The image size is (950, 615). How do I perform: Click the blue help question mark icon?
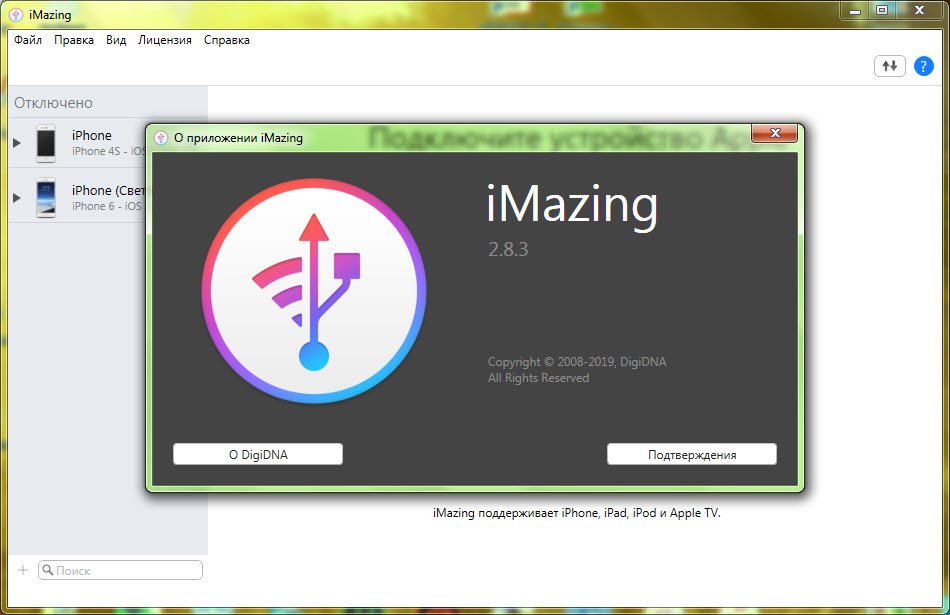[923, 66]
